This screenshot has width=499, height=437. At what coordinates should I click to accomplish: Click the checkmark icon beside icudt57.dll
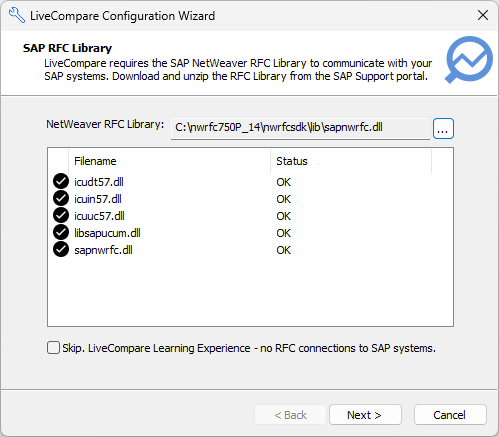click(61, 181)
